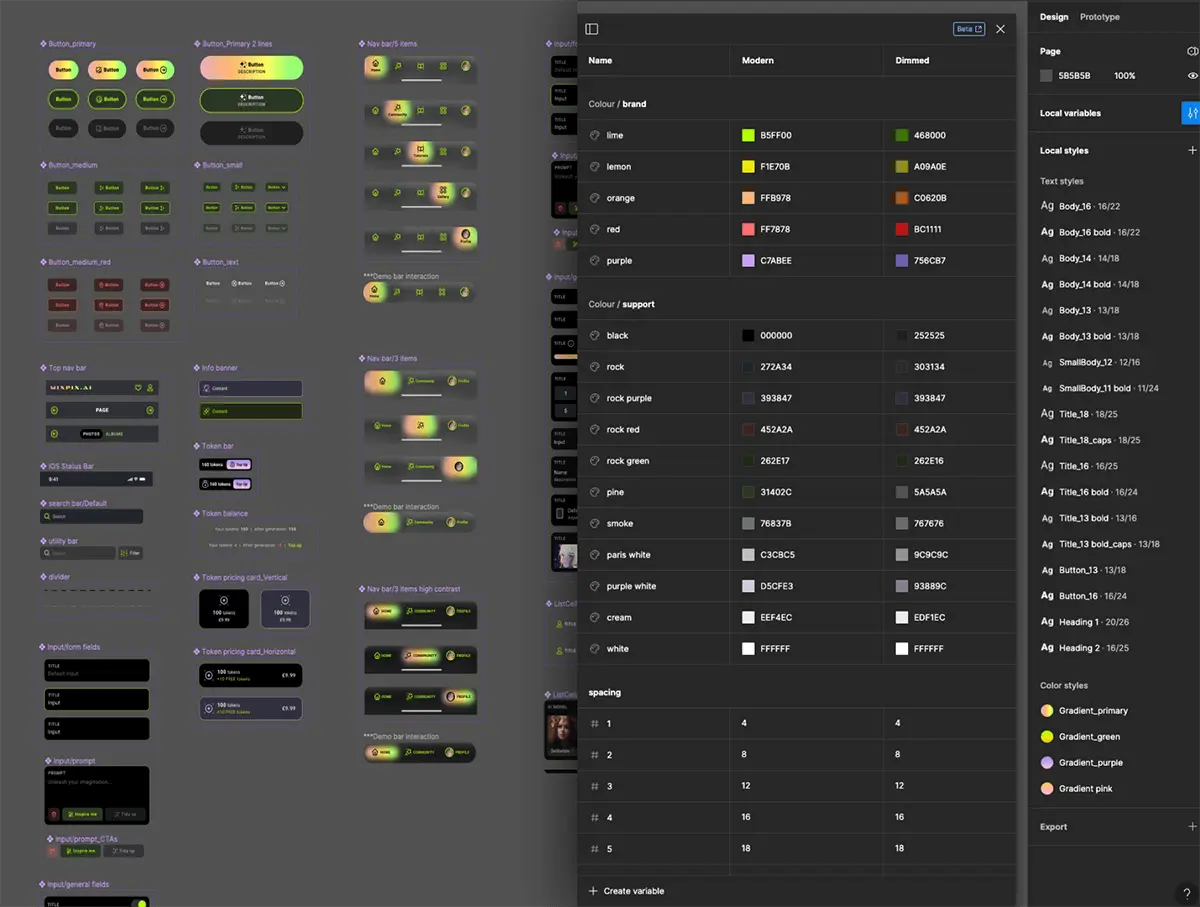This screenshot has height=907, width=1200.
Task: Click the page background 5B5B5B swatch
Action: point(1046,76)
